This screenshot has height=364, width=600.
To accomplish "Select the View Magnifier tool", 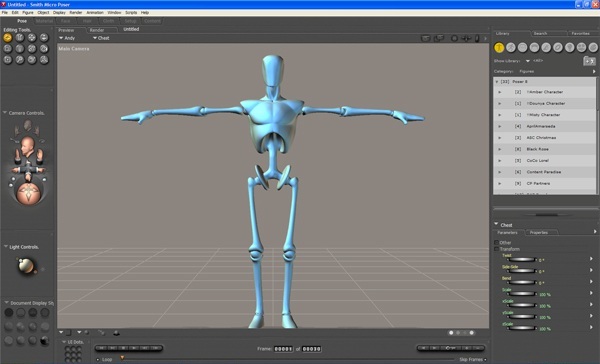I will point(20,60).
